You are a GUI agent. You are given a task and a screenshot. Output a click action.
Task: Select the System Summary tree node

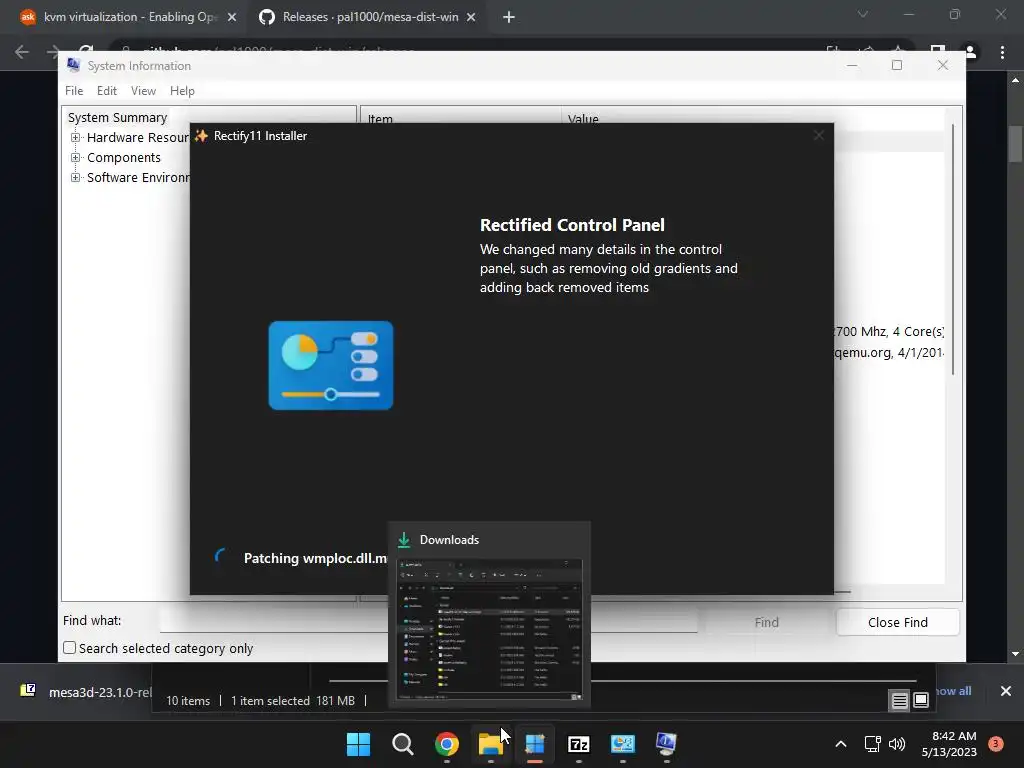click(118, 118)
